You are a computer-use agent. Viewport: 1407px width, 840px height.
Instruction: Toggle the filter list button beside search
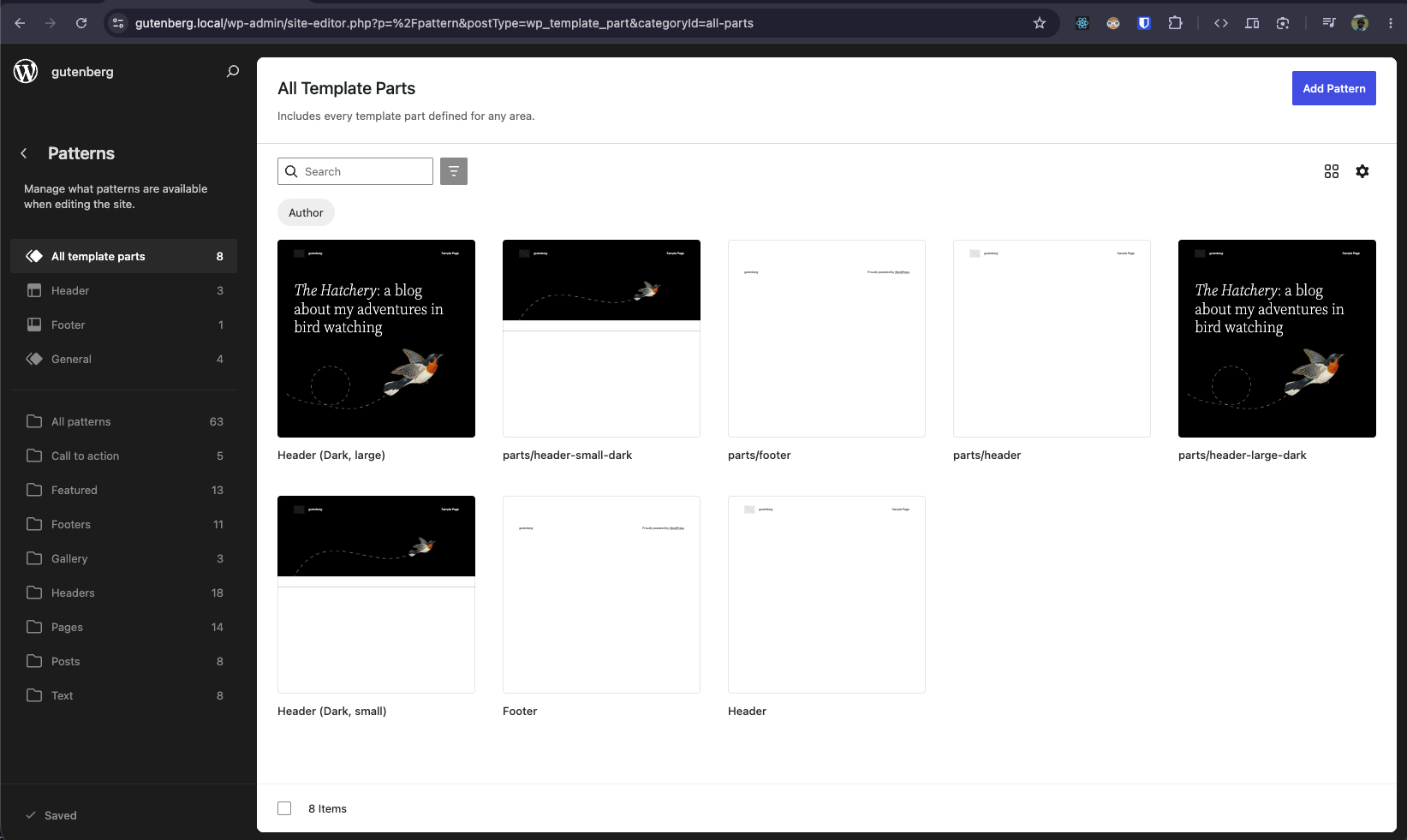[454, 171]
